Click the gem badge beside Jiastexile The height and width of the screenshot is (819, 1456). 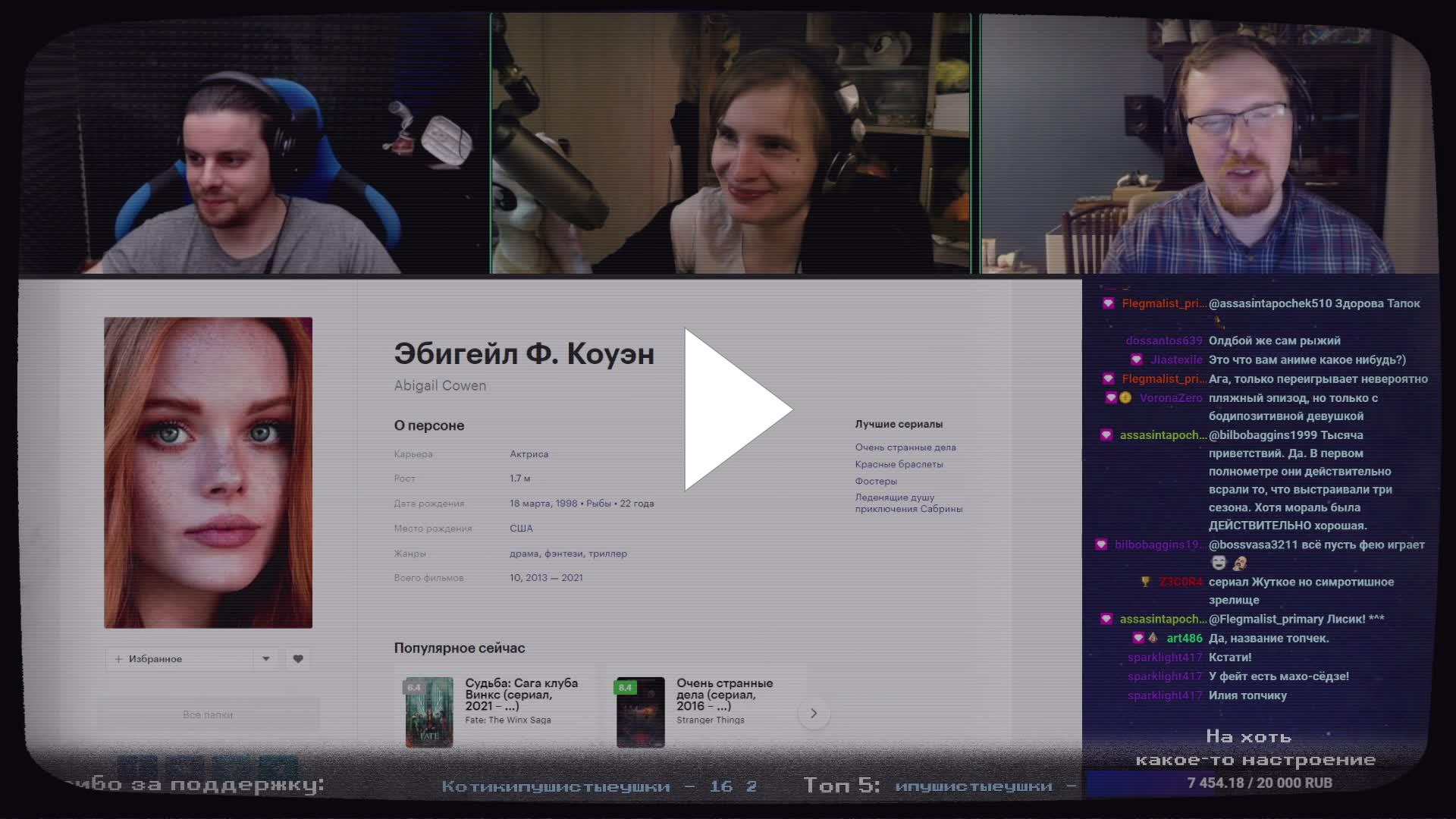[x=1136, y=359]
